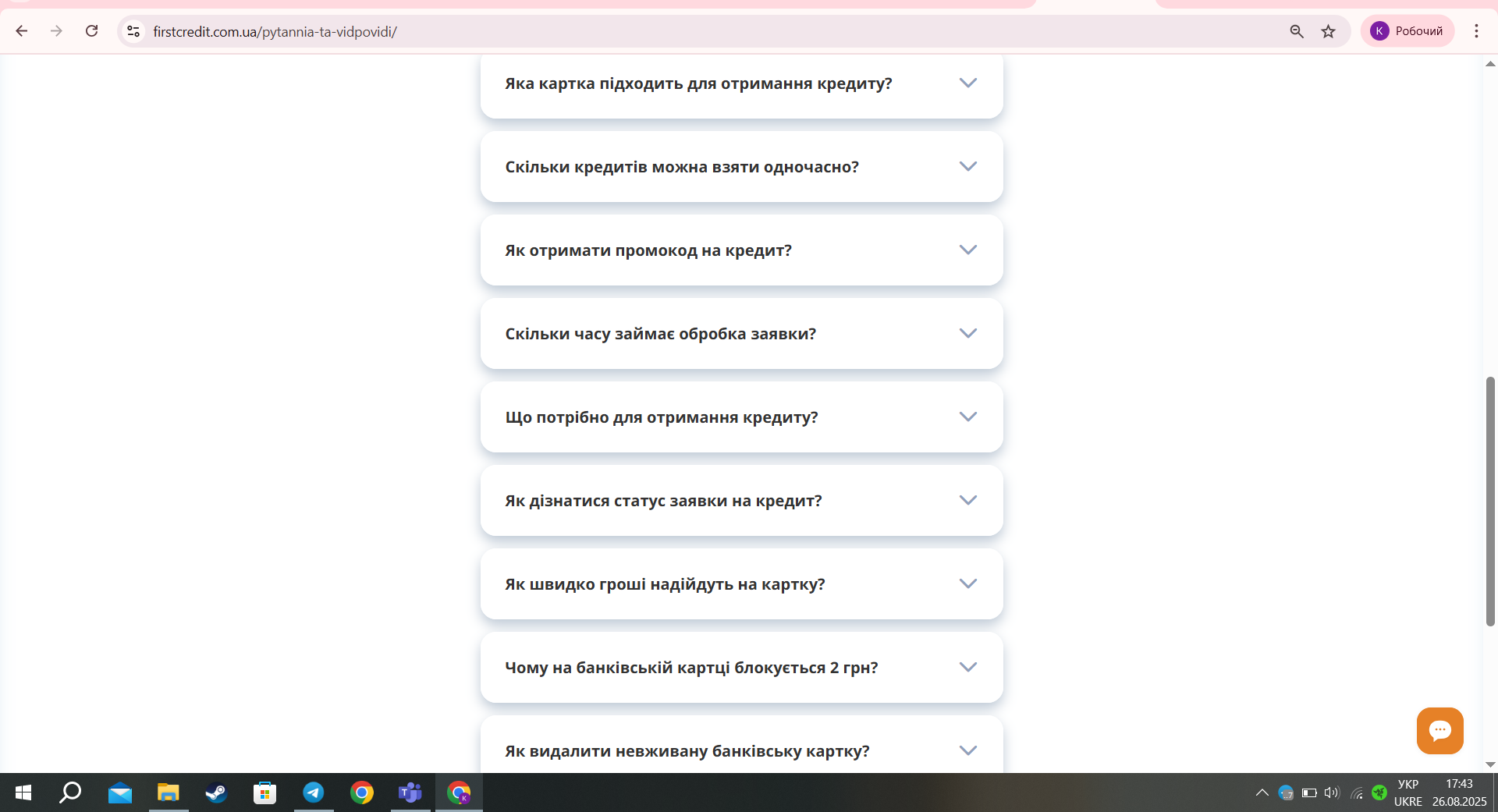This screenshot has width=1498, height=812.
Task: Select the question text 'Як отримати промокод на кредит?'
Action: 648,250
